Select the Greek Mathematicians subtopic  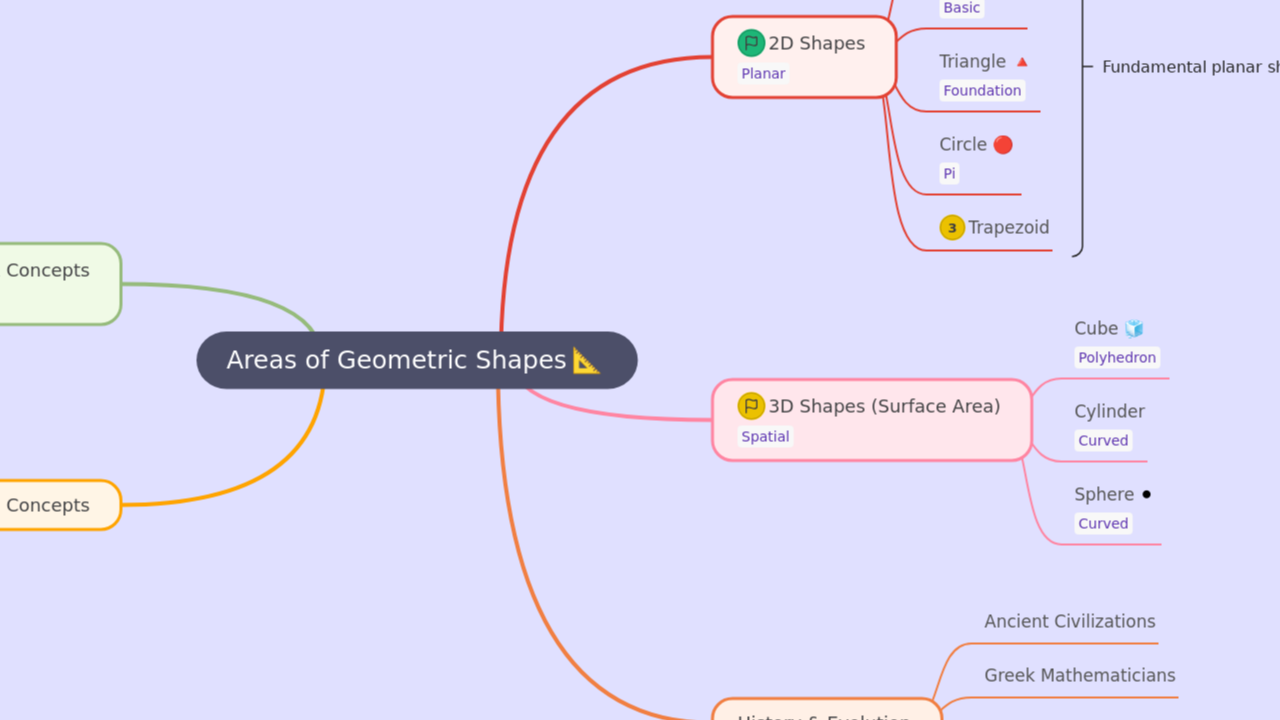(1079, 676)
